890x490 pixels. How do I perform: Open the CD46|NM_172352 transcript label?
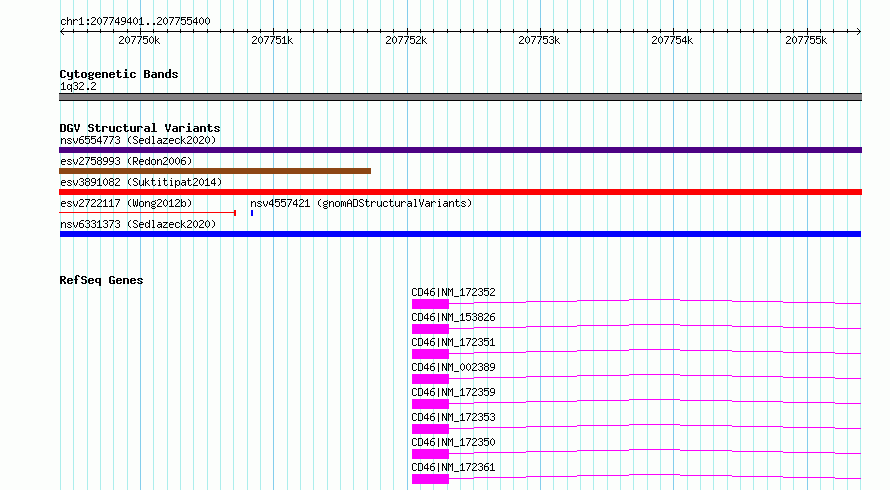point(454,292)
